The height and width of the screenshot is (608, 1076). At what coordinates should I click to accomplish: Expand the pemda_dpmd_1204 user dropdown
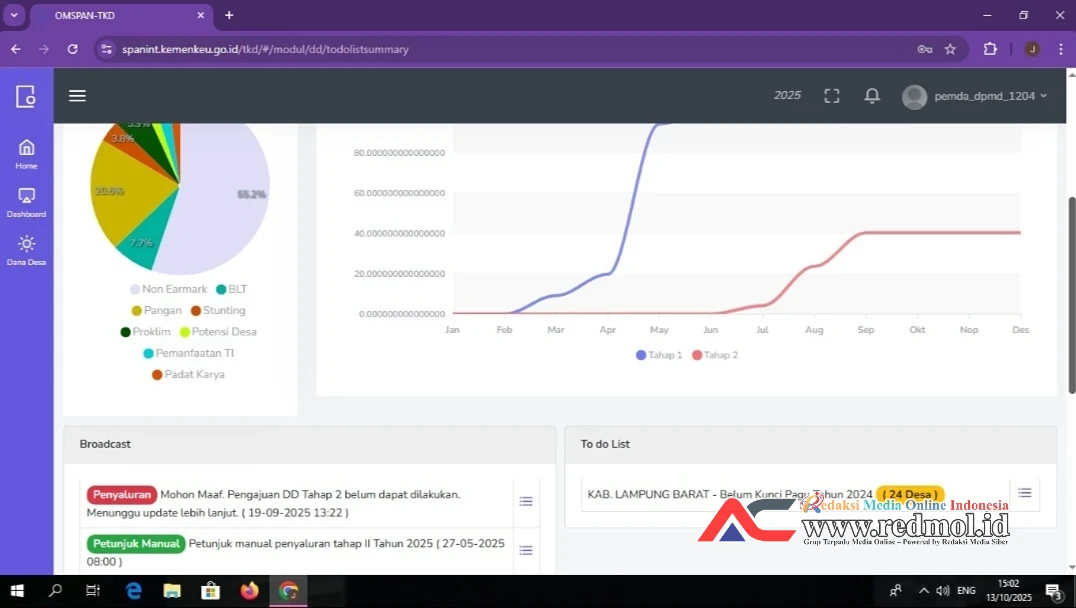975,96
